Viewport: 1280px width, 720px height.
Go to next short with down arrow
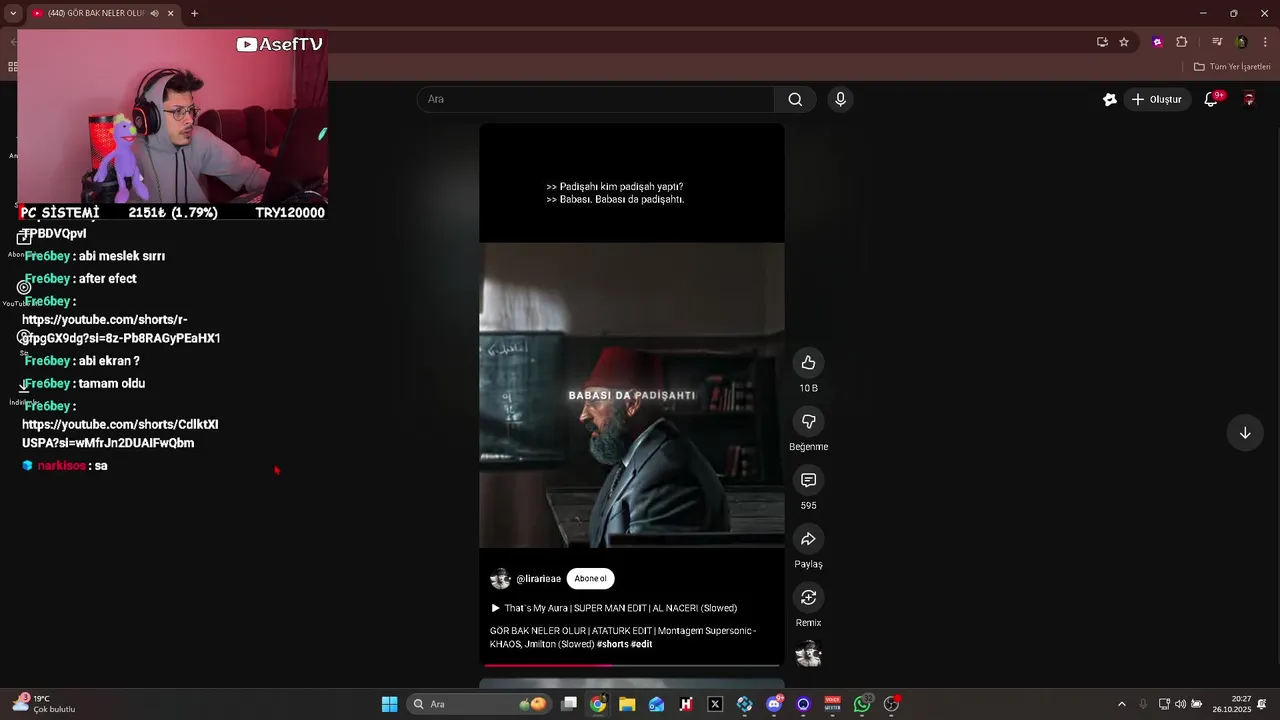[x=1245, y=433]
